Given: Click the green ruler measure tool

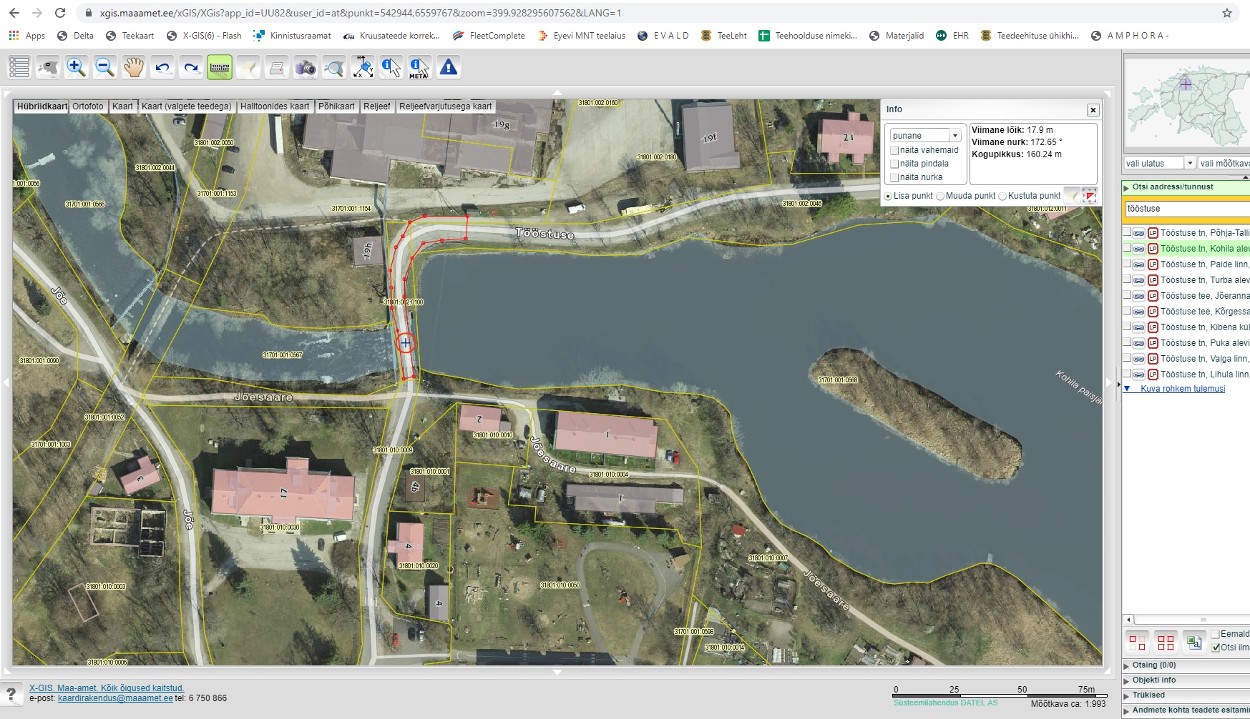Looking at the screenshot, I should point(219,67).
